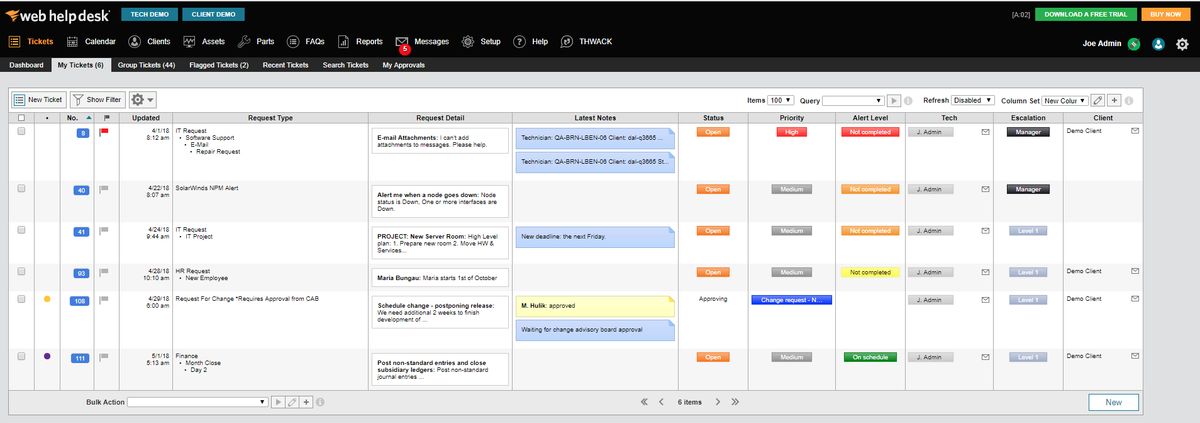
Task: Click the Show Filter button
Action: coord(97,100)
